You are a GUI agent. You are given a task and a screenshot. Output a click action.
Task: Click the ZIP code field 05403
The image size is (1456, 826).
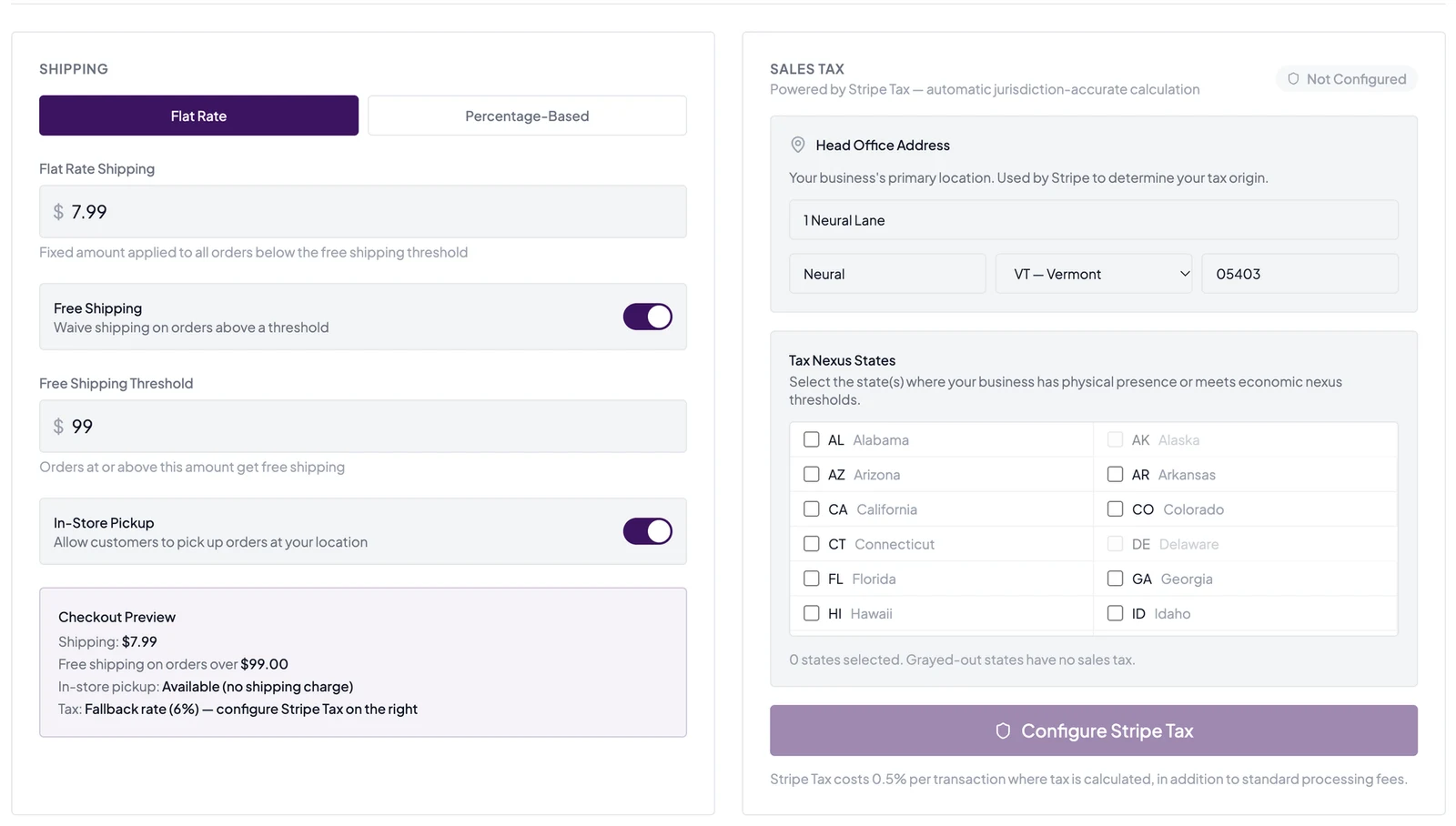1300,274
